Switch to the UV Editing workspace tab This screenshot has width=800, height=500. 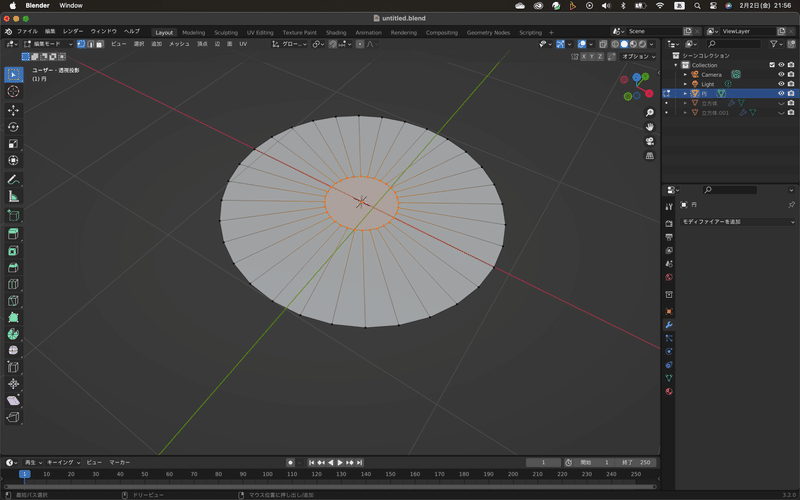click(x=260, y=32)
